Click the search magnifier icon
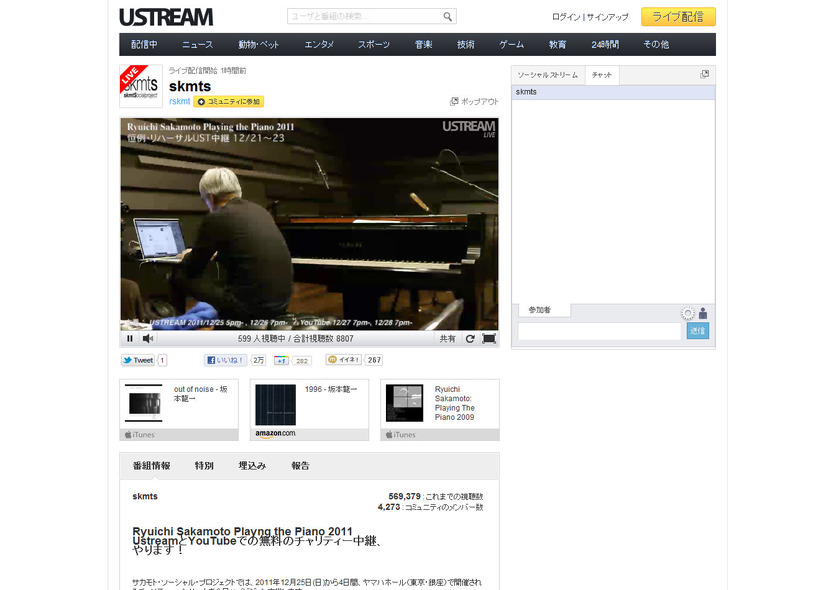 pos(447,16)
